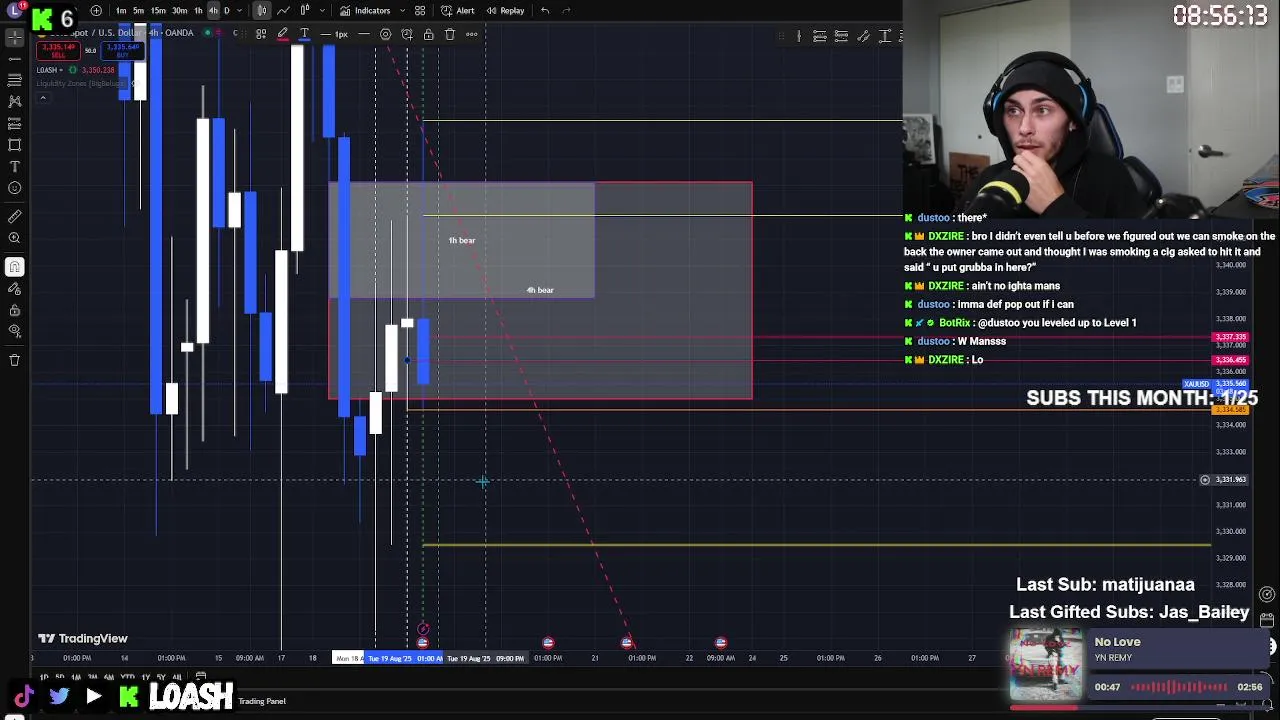
Task: Open the line style selector
Action: [x=364, y=34]
